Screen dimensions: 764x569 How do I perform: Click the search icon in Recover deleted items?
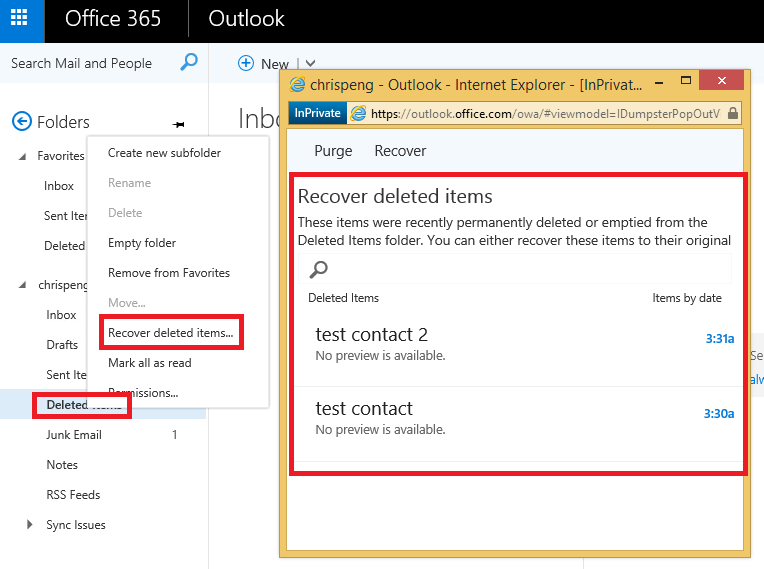click(x=319, y=269)
